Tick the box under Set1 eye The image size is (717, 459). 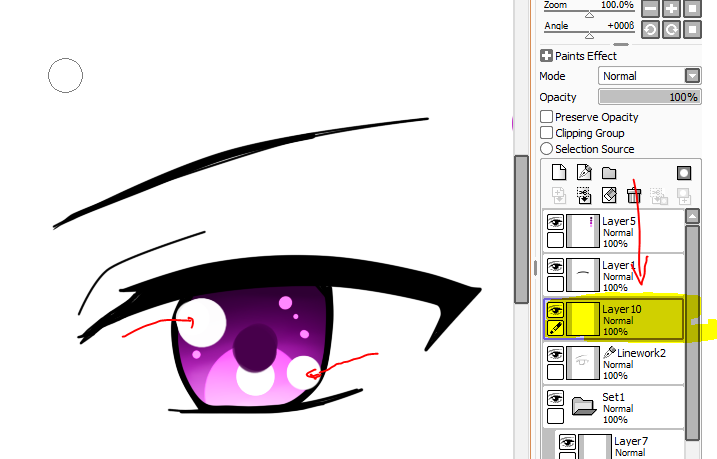(556, 416)
